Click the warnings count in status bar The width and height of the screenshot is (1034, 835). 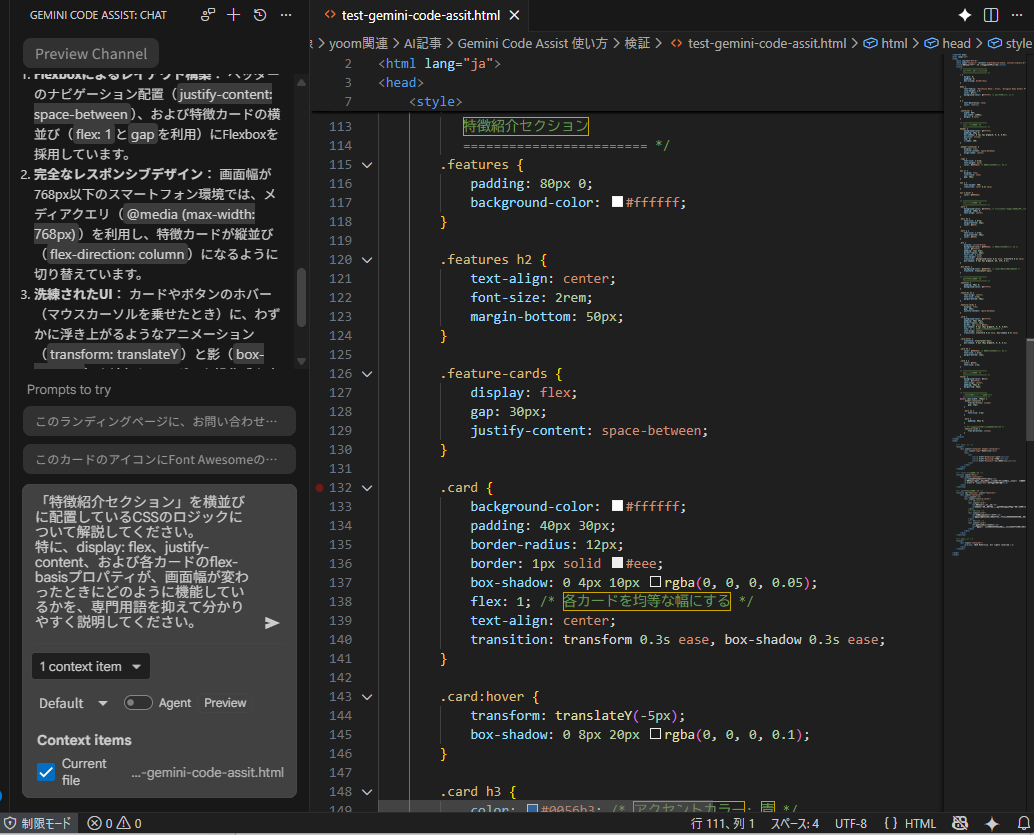coord(129,823)
